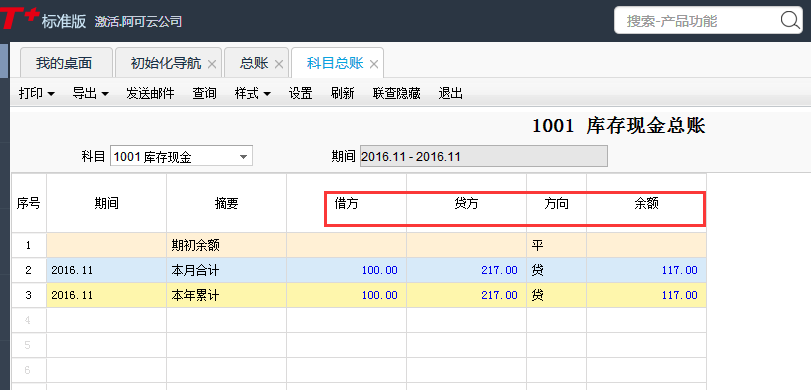Viewport: 811px width, 390px height.
Task: Click the 期间 2016.11 - 2016.11 field
Action: (484, 156)
